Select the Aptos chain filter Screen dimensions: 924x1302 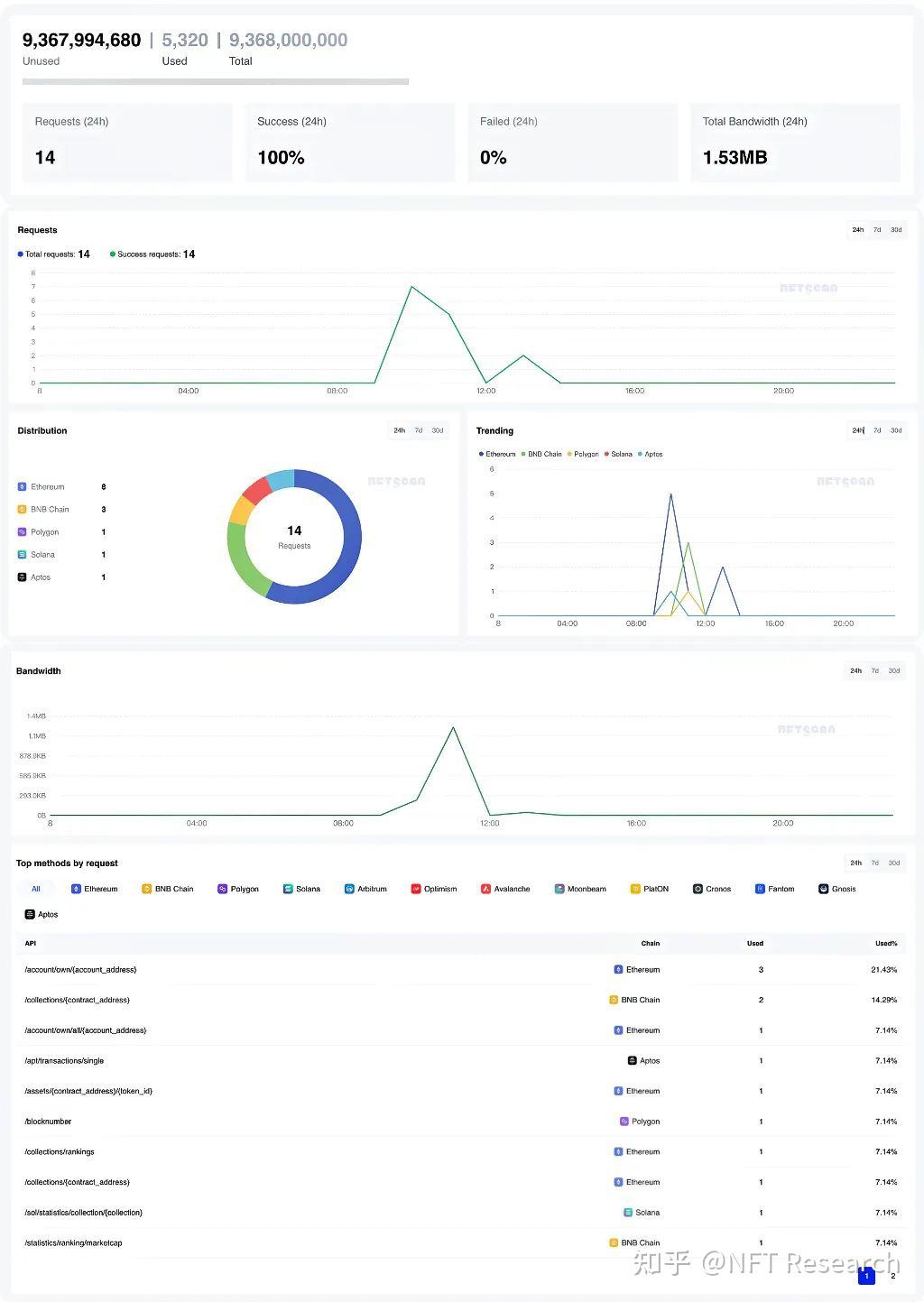(42, 914)
